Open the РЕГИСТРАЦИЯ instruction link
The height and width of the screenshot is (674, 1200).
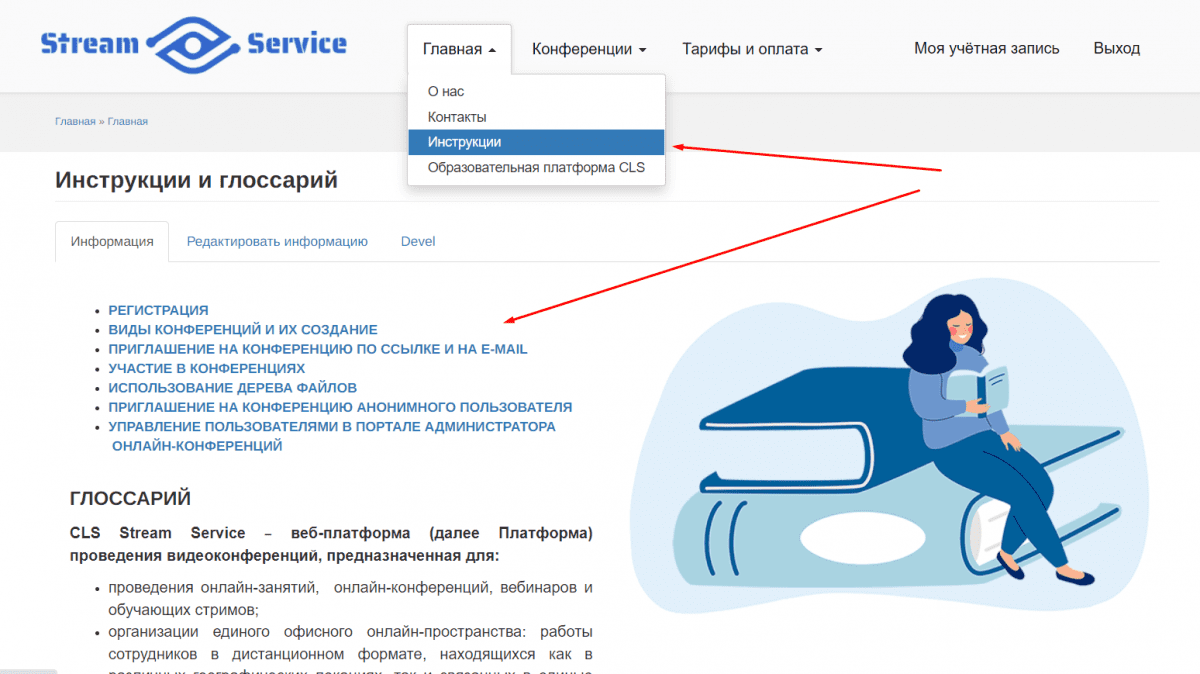pyautogui.click(x=158, y=310)
